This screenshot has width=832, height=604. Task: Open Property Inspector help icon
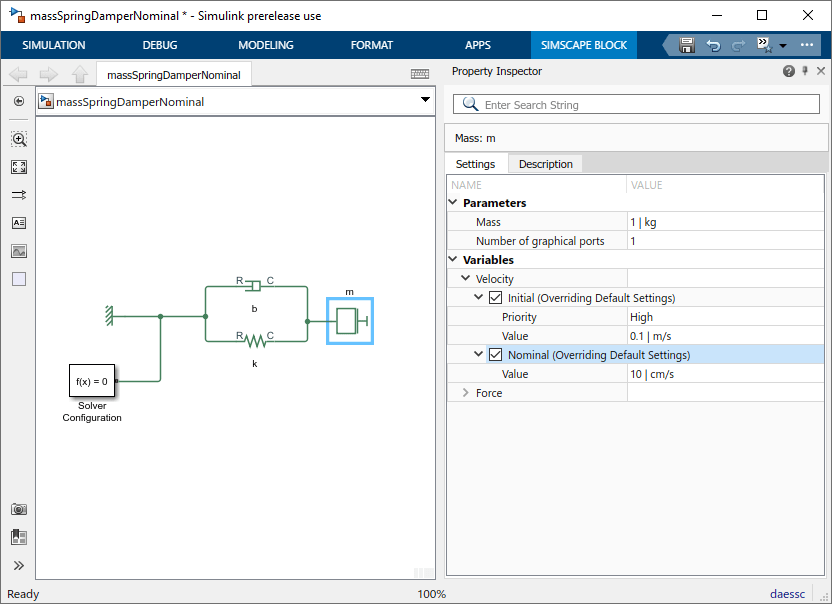[x=788, y=71]
